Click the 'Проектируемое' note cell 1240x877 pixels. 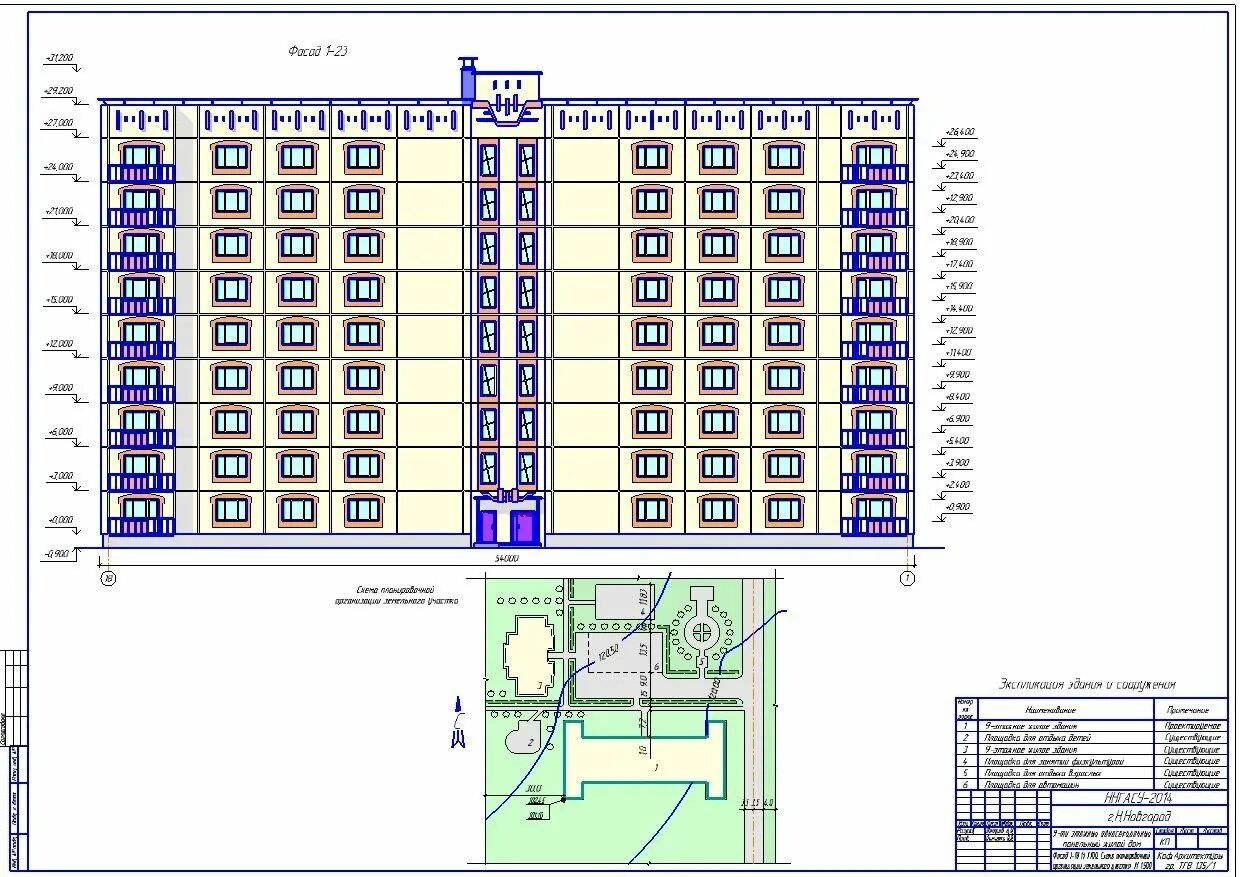tap(1191, 725)
